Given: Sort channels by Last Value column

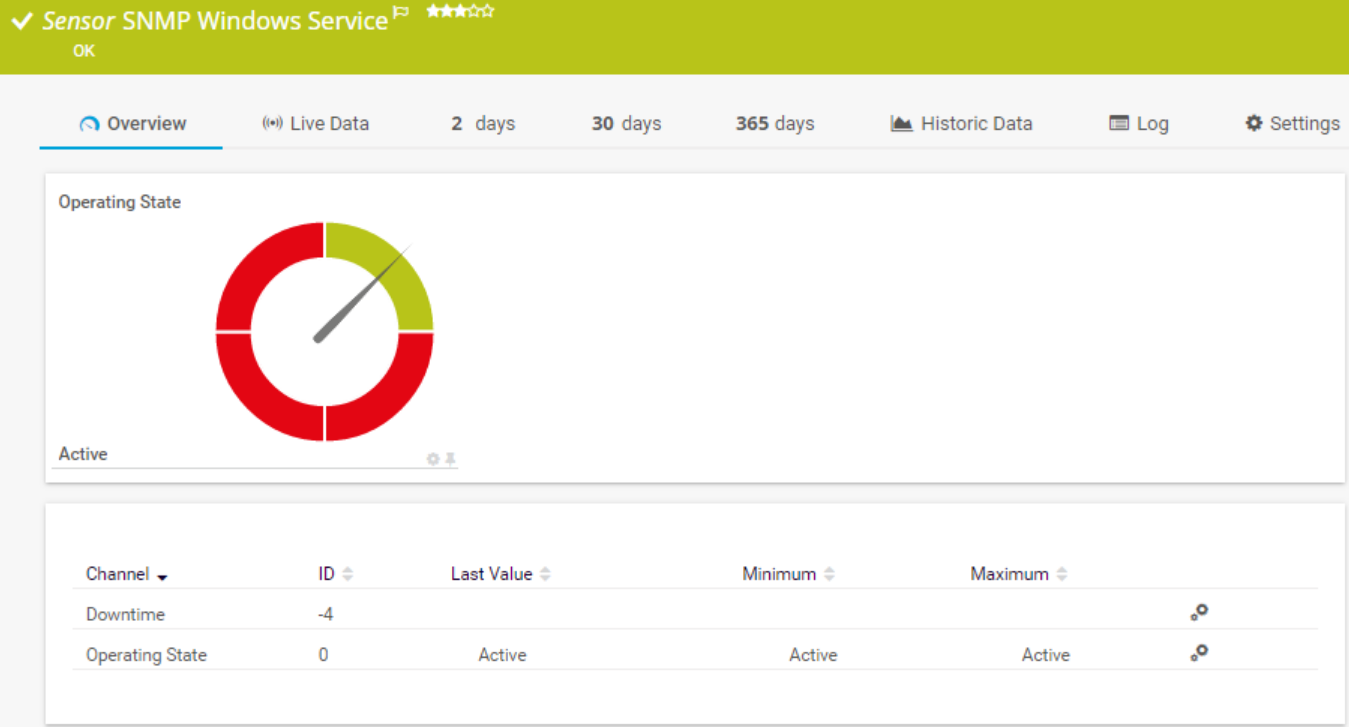Looking at the screenshot, I should pos(545,574).
